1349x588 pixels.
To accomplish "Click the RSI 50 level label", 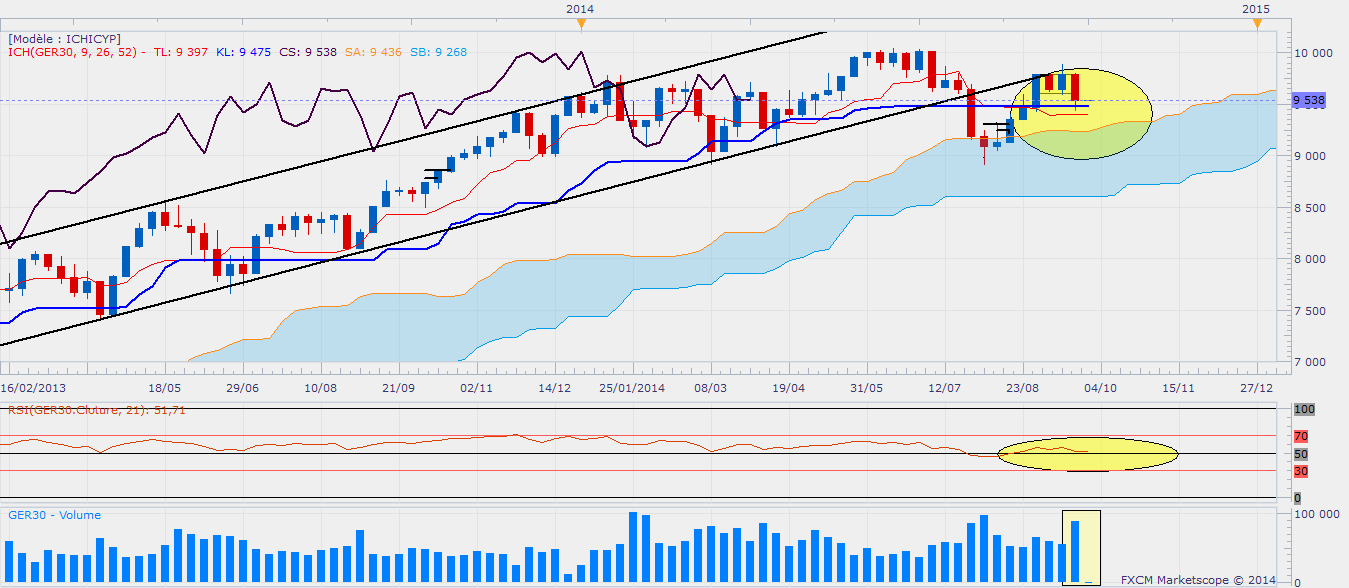I will 1300,454.
